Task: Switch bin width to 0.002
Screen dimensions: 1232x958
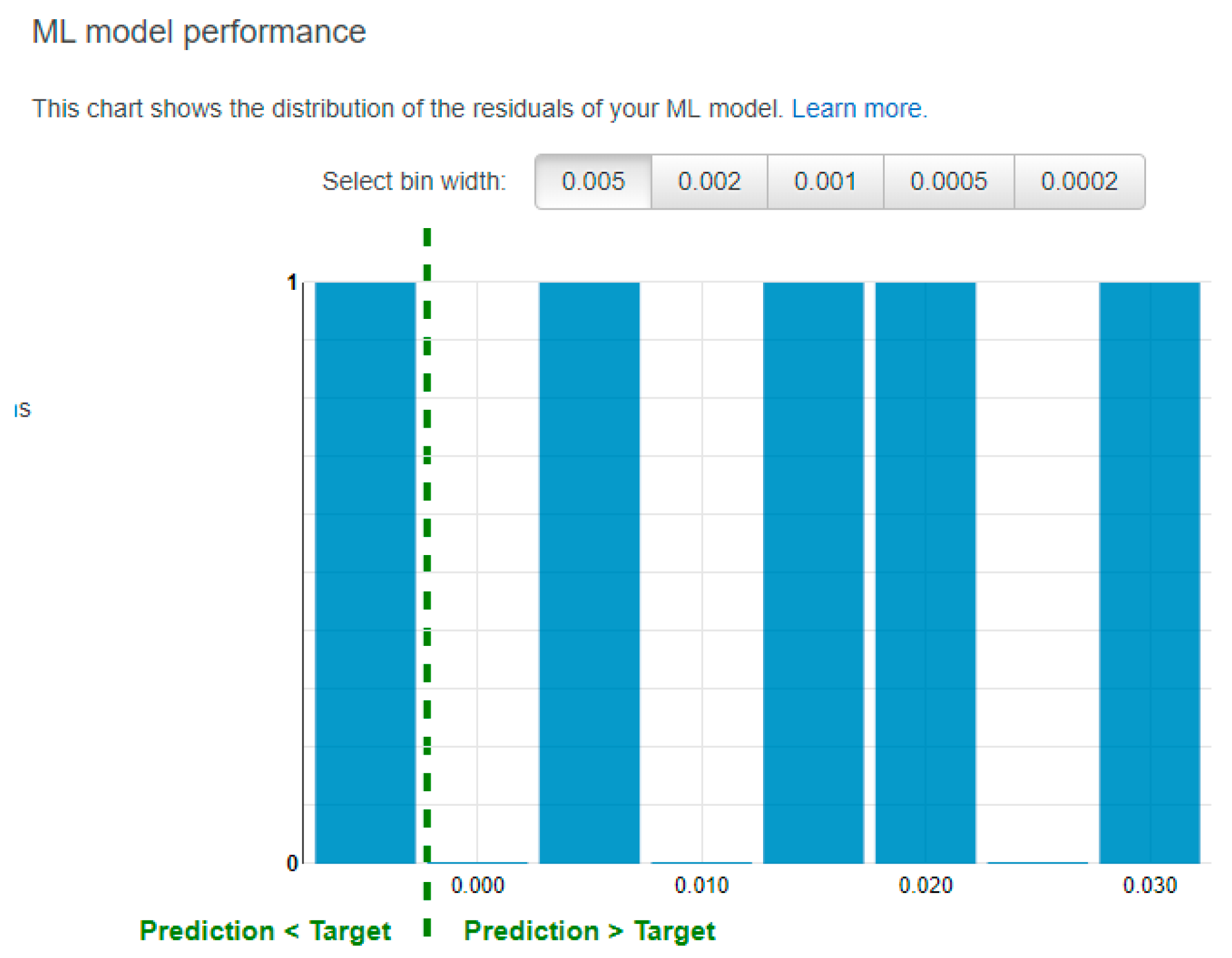Action: 709,182
